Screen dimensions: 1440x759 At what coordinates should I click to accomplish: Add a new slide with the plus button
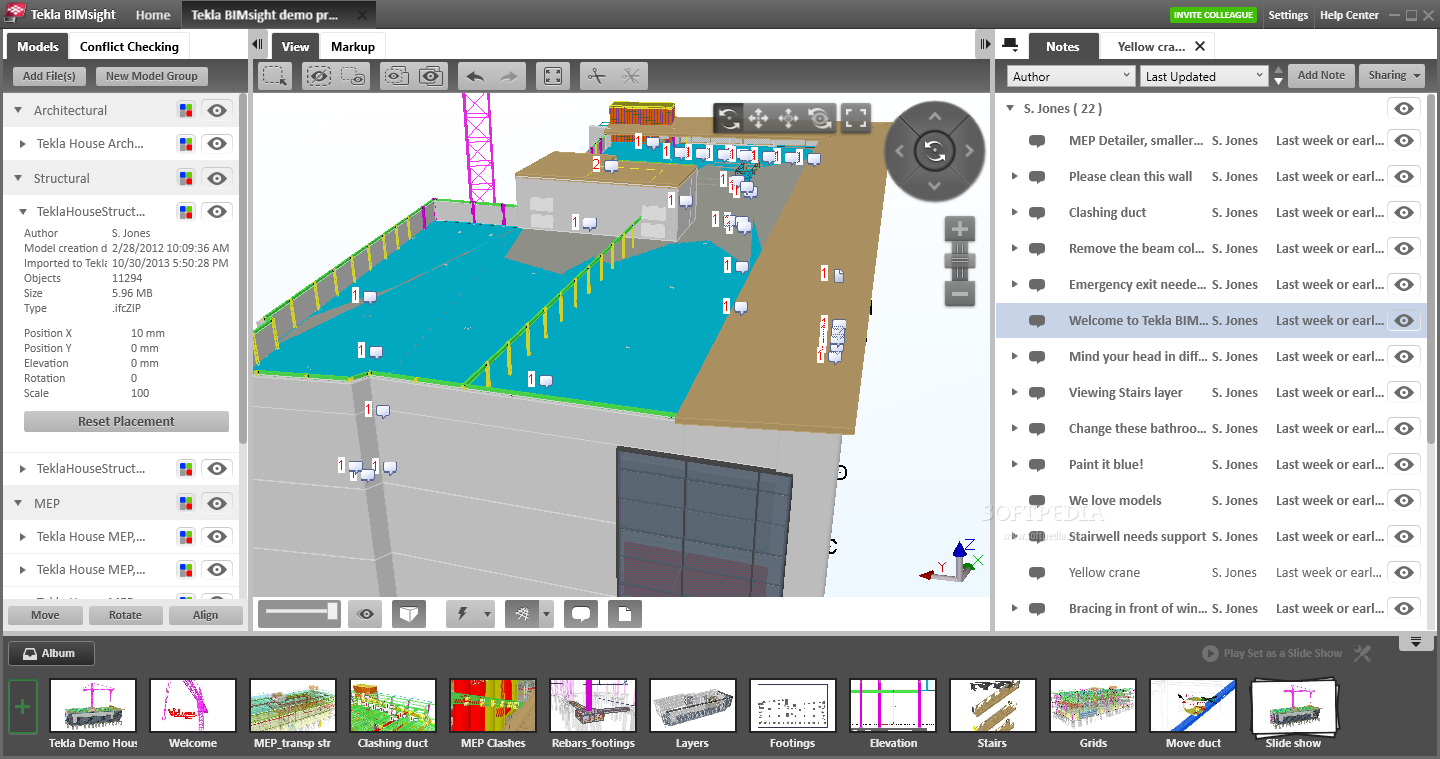click(x=23, y=707)
